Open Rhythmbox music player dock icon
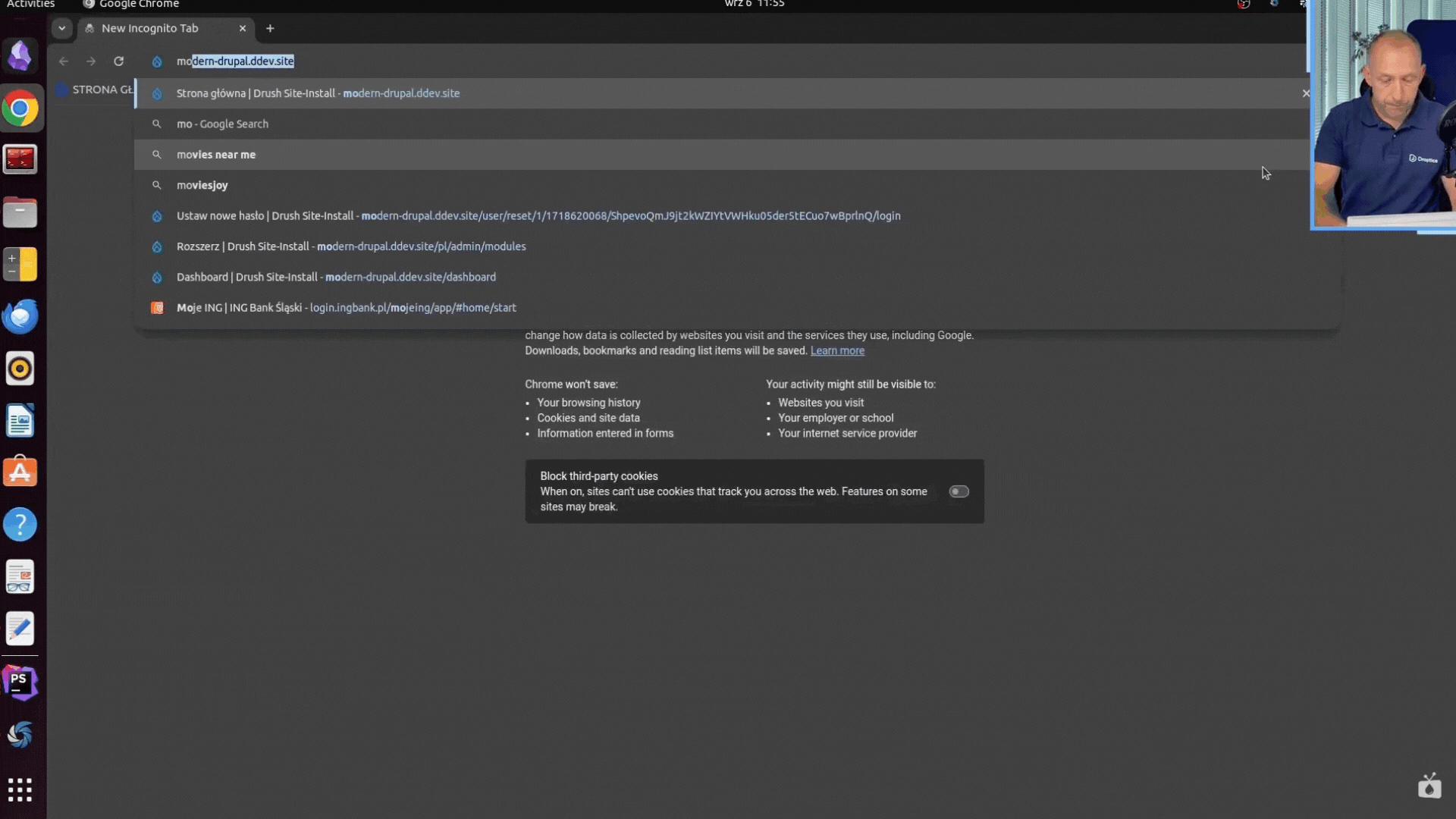Screen dimensions: 1456x819 point(20,369)
